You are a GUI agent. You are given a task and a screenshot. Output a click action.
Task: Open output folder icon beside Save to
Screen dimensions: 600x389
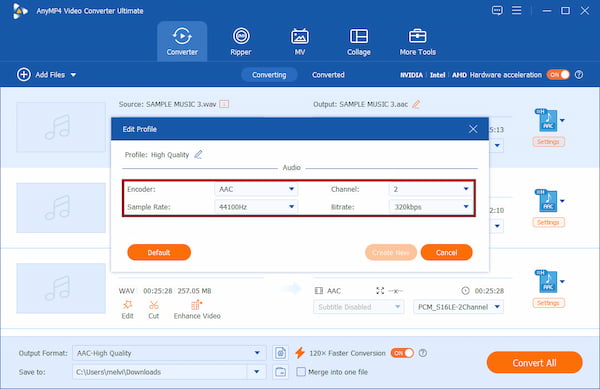pyautogui.click(x=280, y=372)
